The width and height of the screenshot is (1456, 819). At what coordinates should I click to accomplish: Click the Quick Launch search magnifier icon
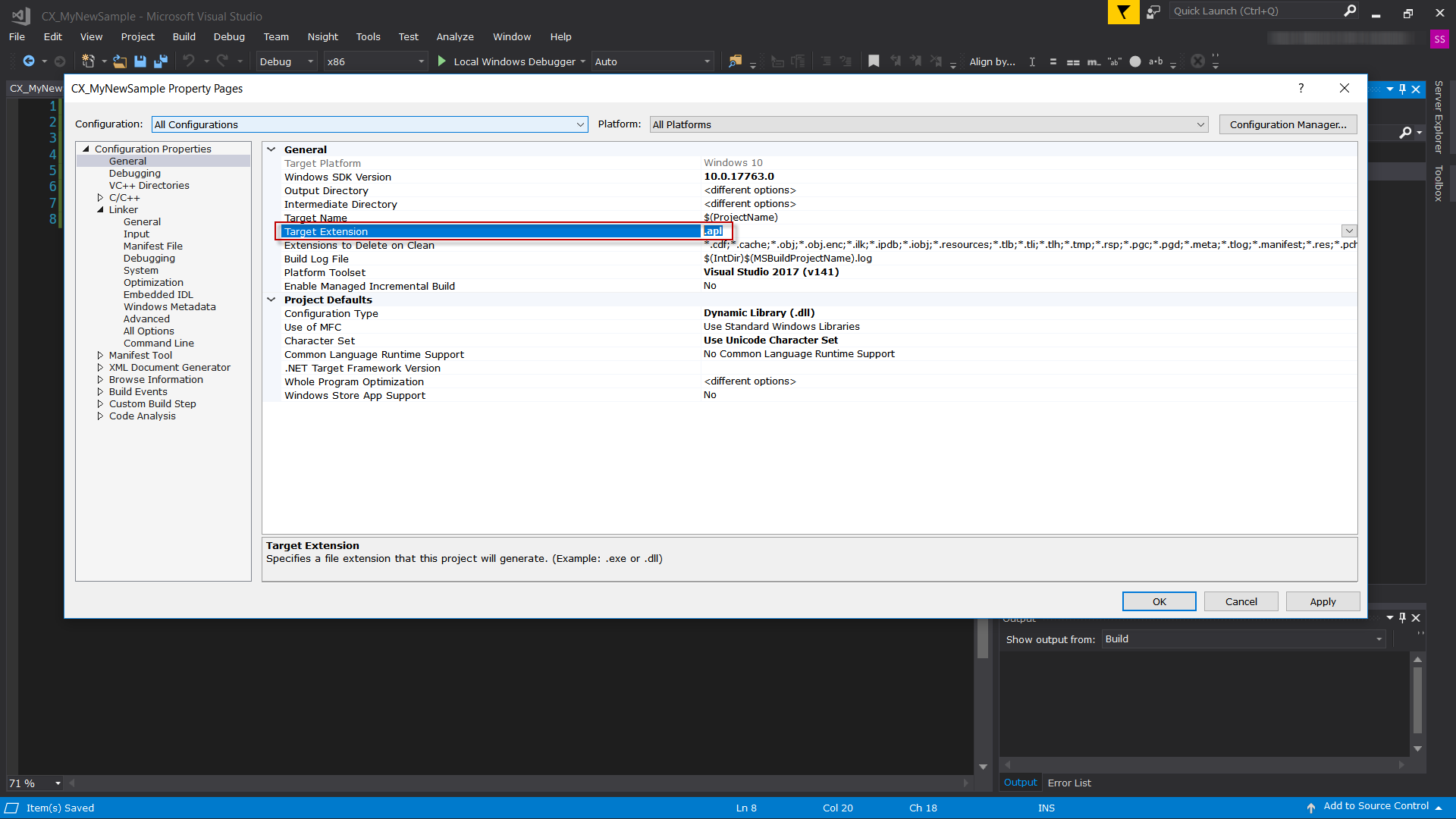(1350, 11)
